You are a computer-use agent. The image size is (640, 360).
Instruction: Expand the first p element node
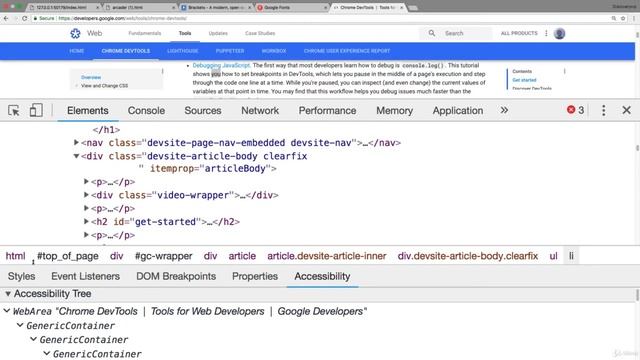click(86, 181)
